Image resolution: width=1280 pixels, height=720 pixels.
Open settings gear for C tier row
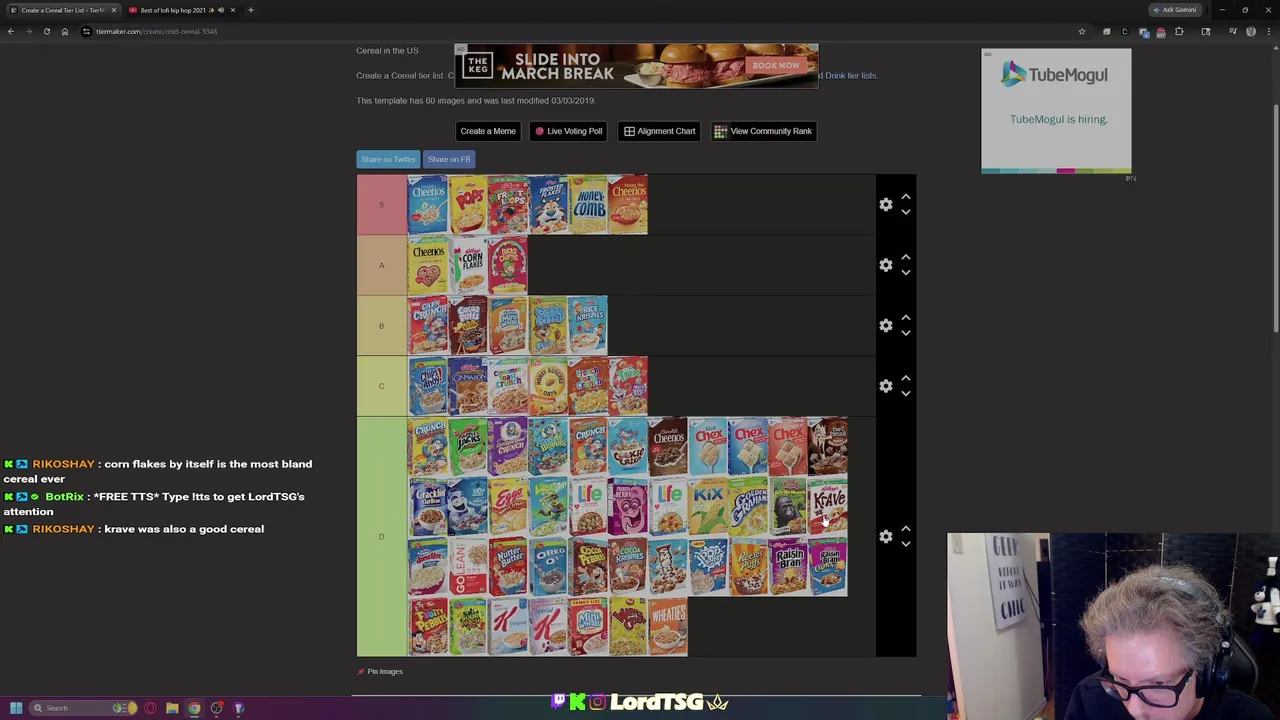point(886,386)
